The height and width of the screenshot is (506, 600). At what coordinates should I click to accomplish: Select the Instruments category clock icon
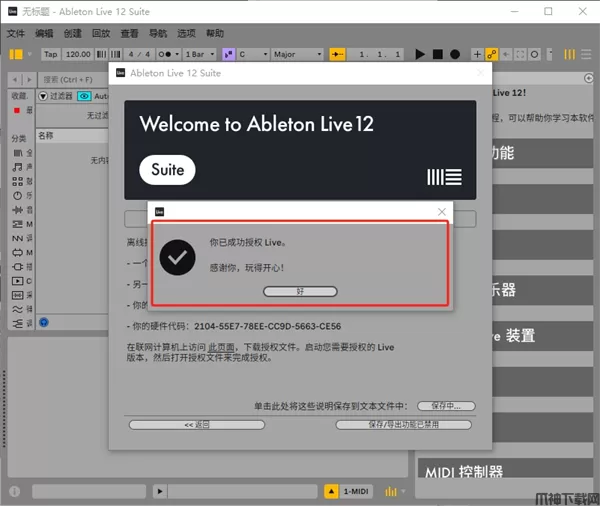tap(17, 196)
